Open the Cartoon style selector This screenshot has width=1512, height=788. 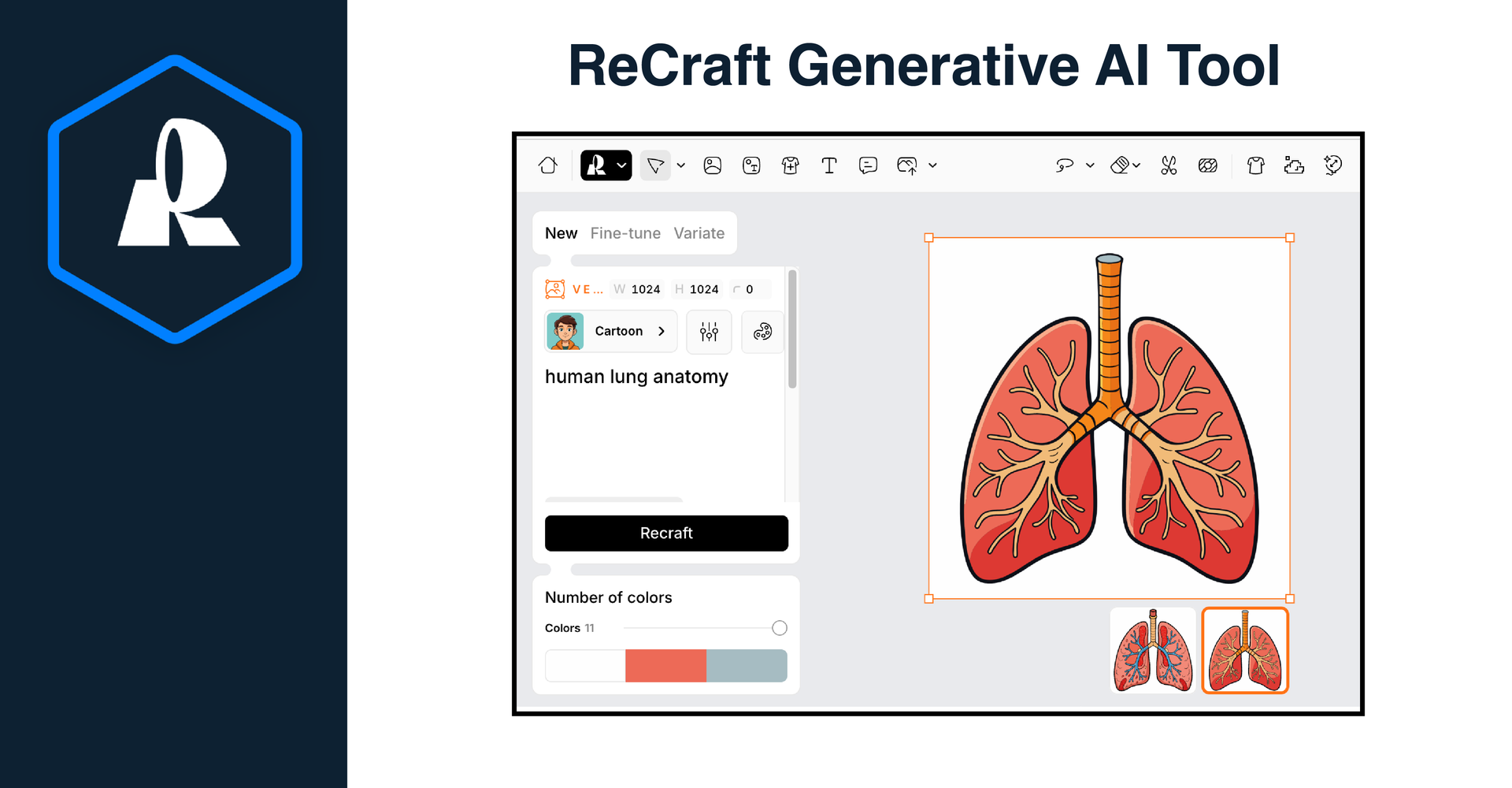tap(610, 331)
